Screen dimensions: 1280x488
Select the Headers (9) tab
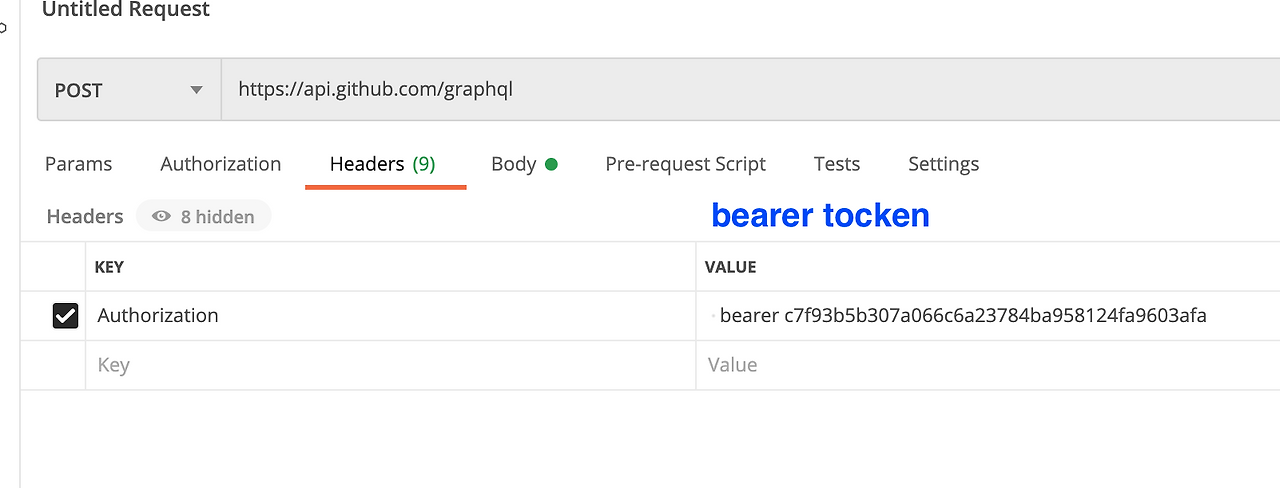pos(383,164)
